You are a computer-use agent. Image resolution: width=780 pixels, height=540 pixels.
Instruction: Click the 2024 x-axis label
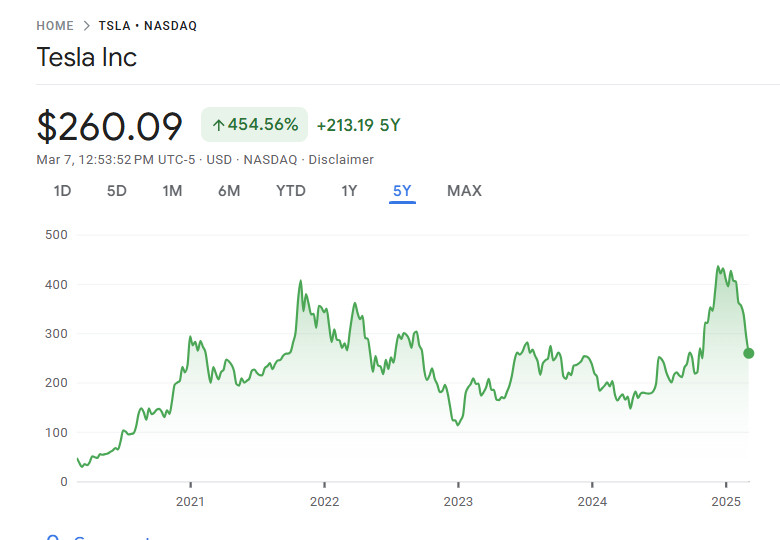coord(592,502)
